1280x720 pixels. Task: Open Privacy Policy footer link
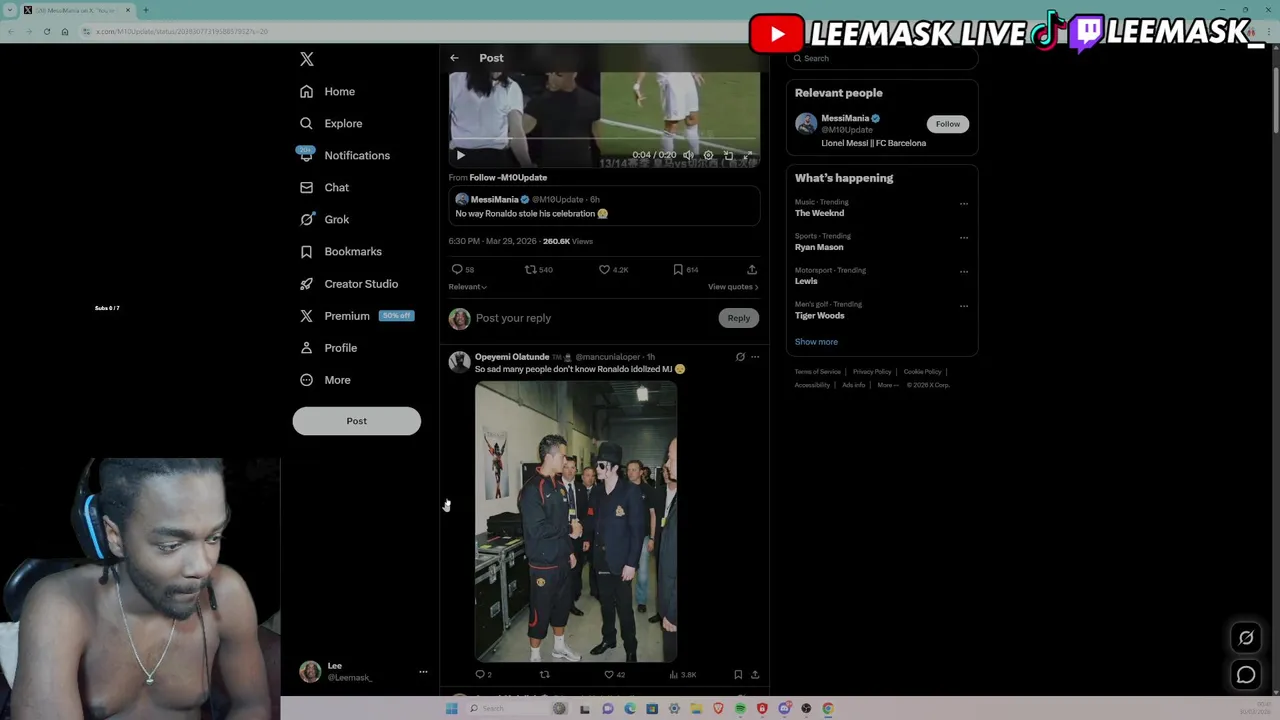tap(872, 372)
